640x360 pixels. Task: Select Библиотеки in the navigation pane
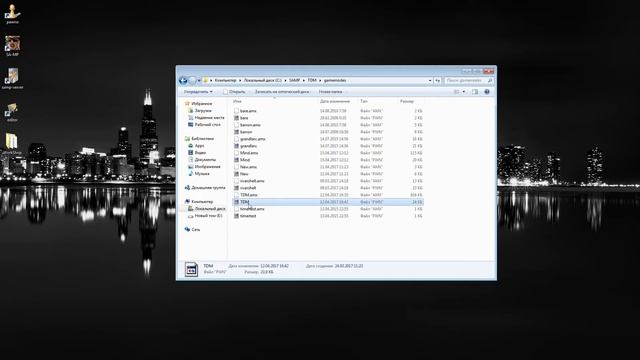coord(202,139)
